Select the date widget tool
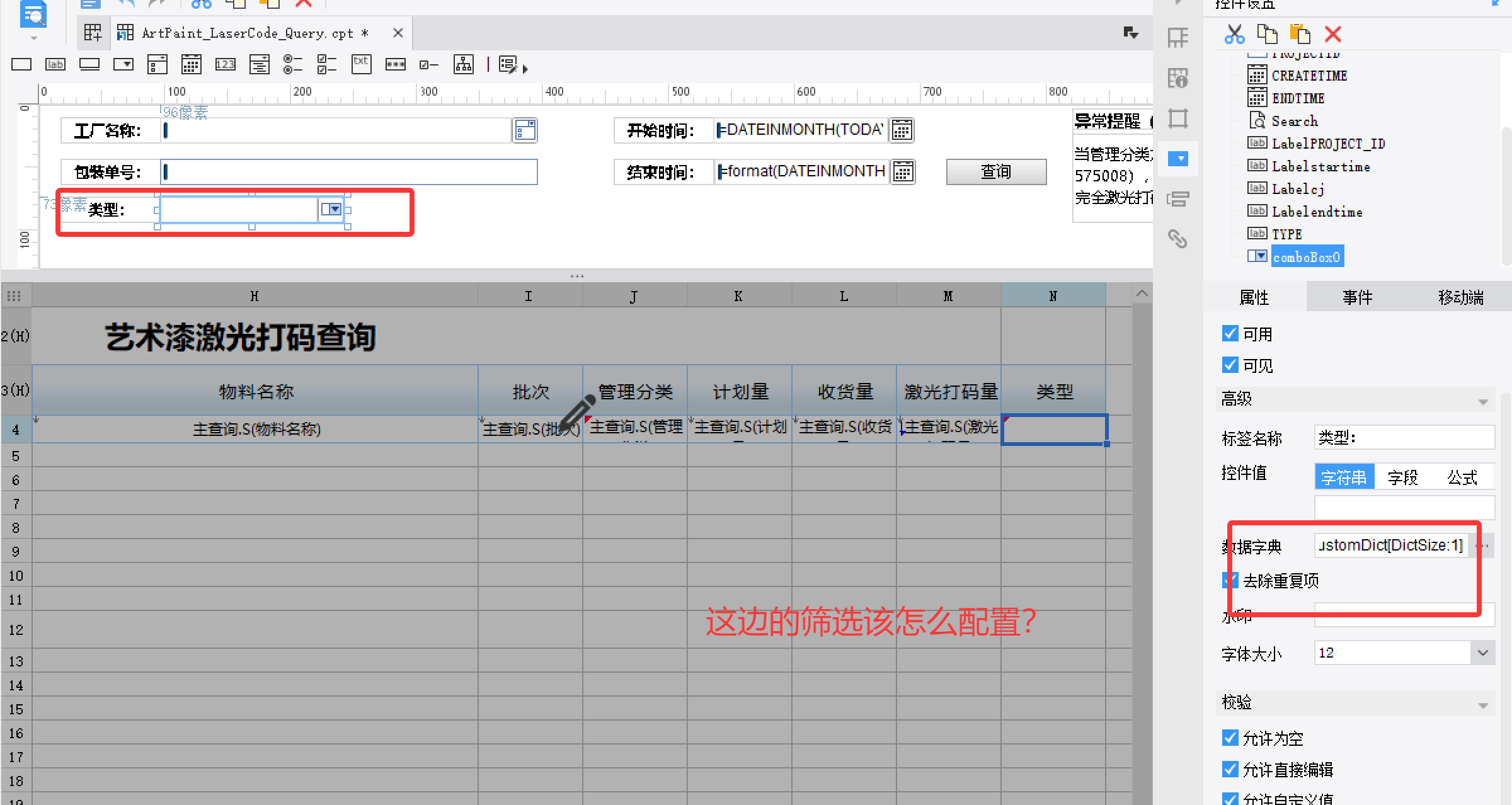 coord(192,64)
